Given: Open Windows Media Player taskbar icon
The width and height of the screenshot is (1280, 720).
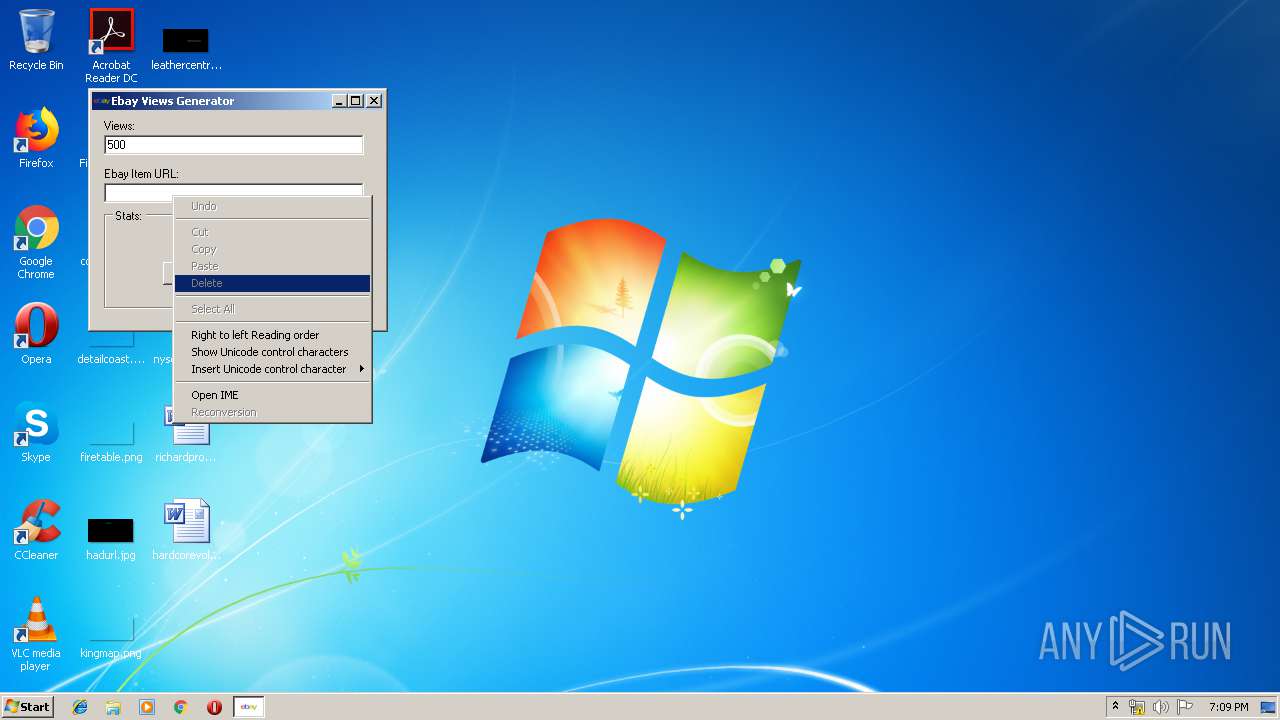Looking at the screenshot, I should (147, 707).
